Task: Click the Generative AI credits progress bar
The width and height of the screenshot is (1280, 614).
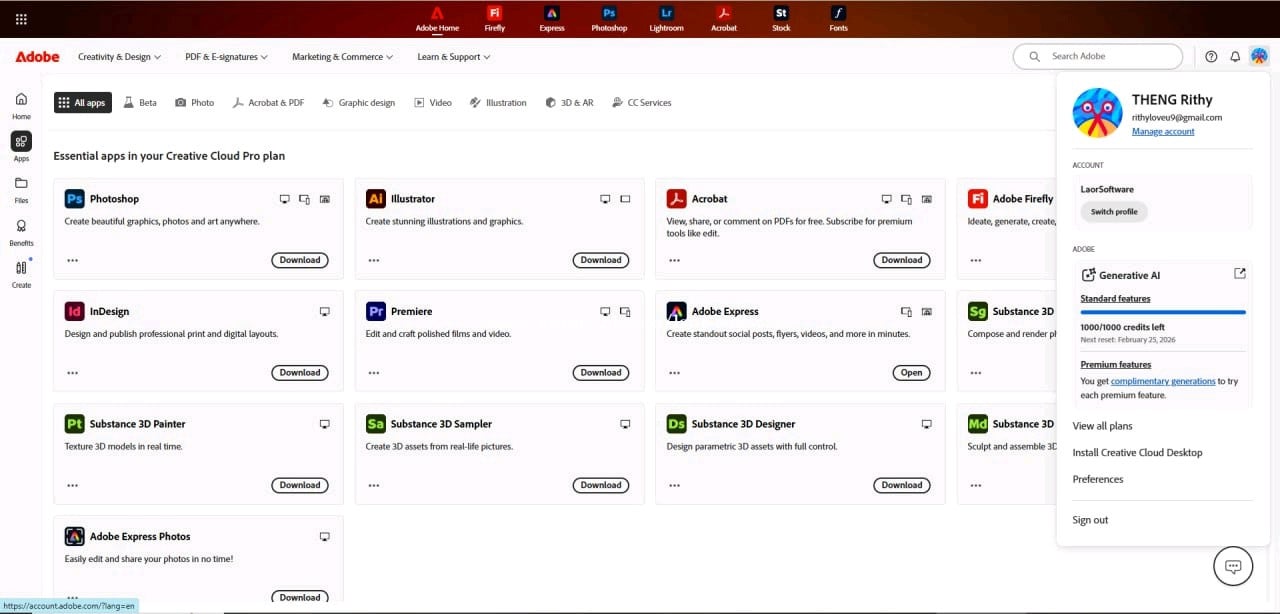Action: (1163, 313)
